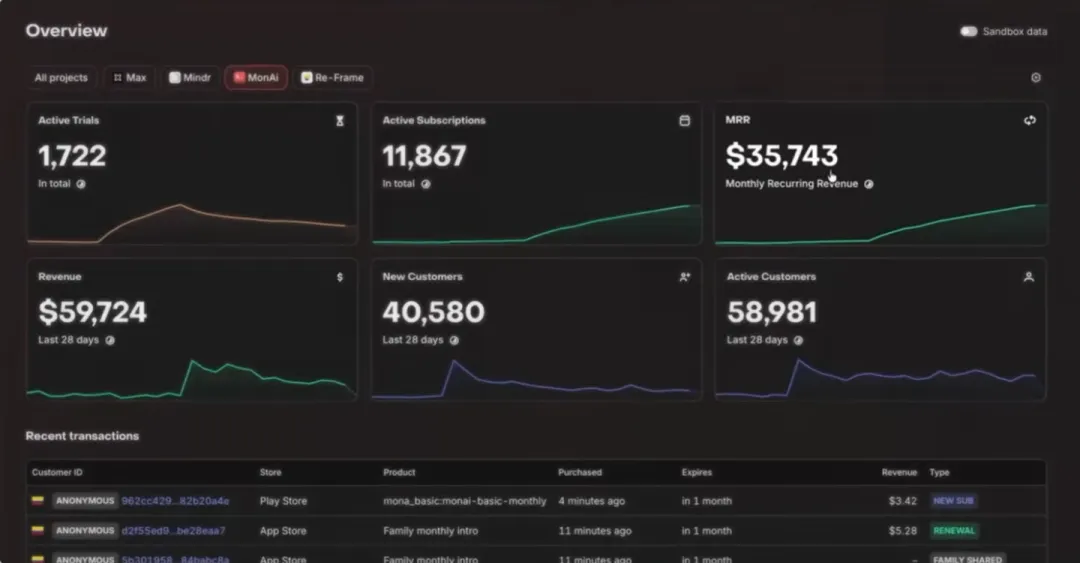Filter overview by Mindr project
Image resolution: width=1080 pixels, height=563 pixels.
click(x=190, y=78)
